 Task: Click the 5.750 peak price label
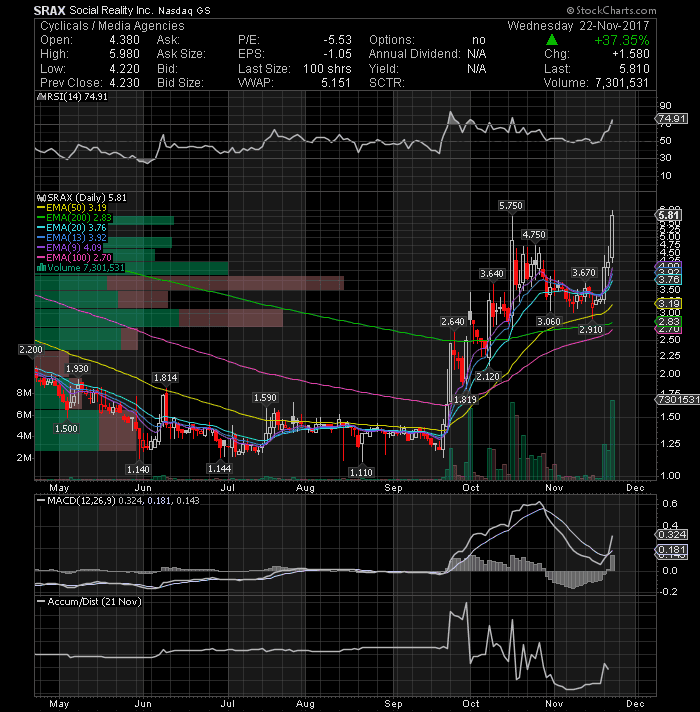[511, 206]
